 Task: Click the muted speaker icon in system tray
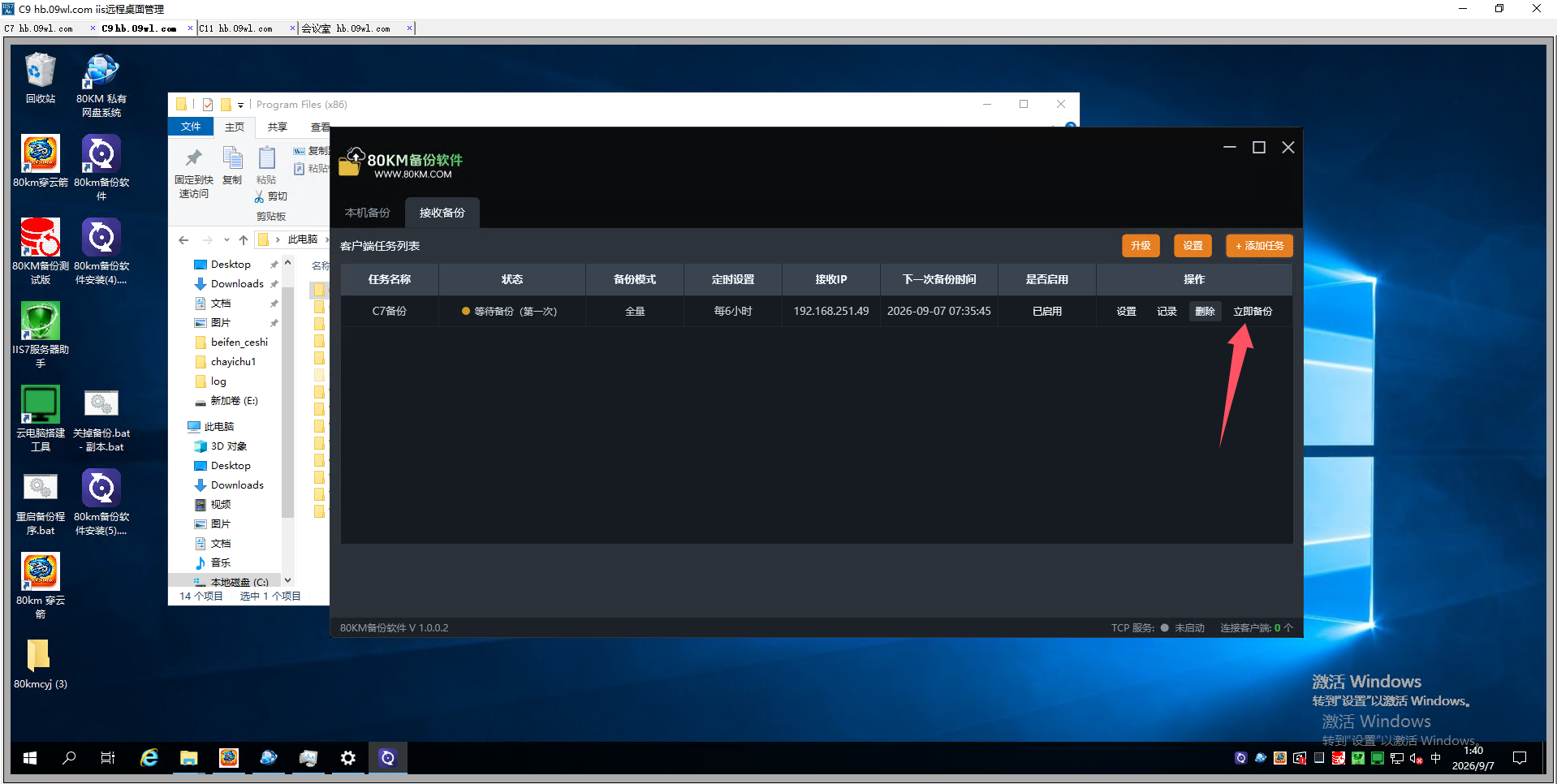(x=1416, y=758)
